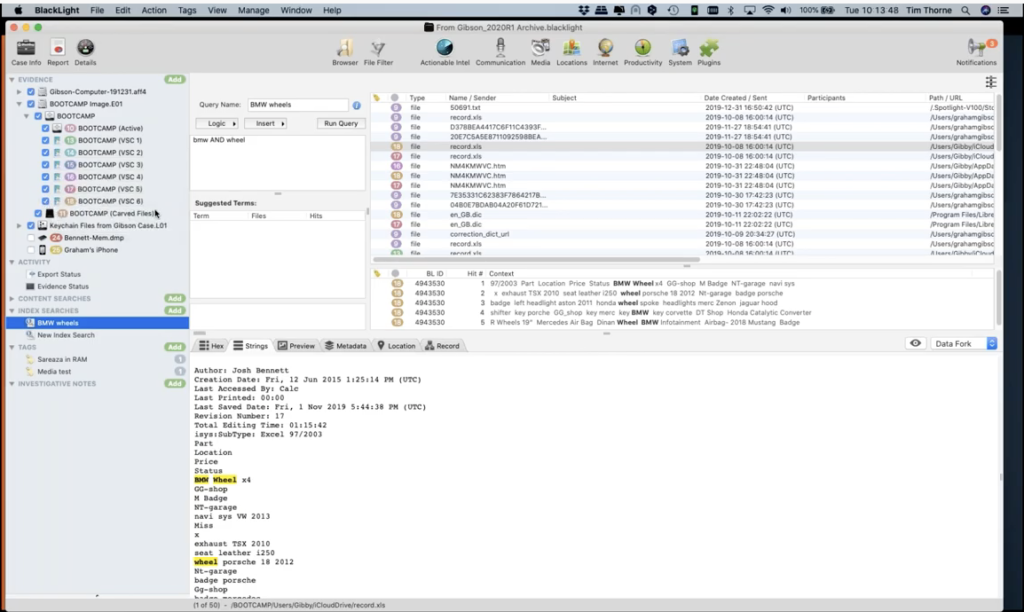
Task: Switch to the Browser view
Action: click(345, 52)
